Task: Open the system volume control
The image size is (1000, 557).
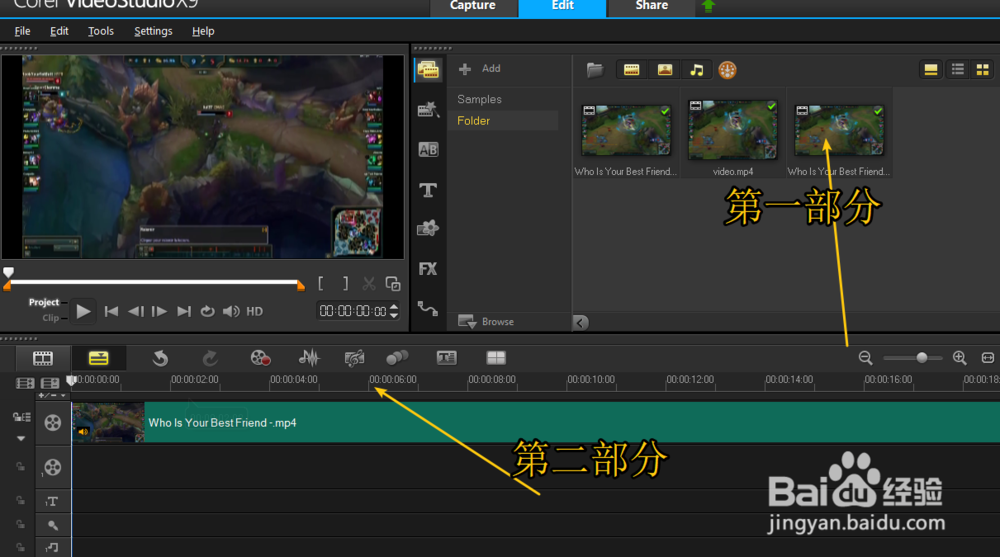Action: pyautogui.click(x=231, y=311)
